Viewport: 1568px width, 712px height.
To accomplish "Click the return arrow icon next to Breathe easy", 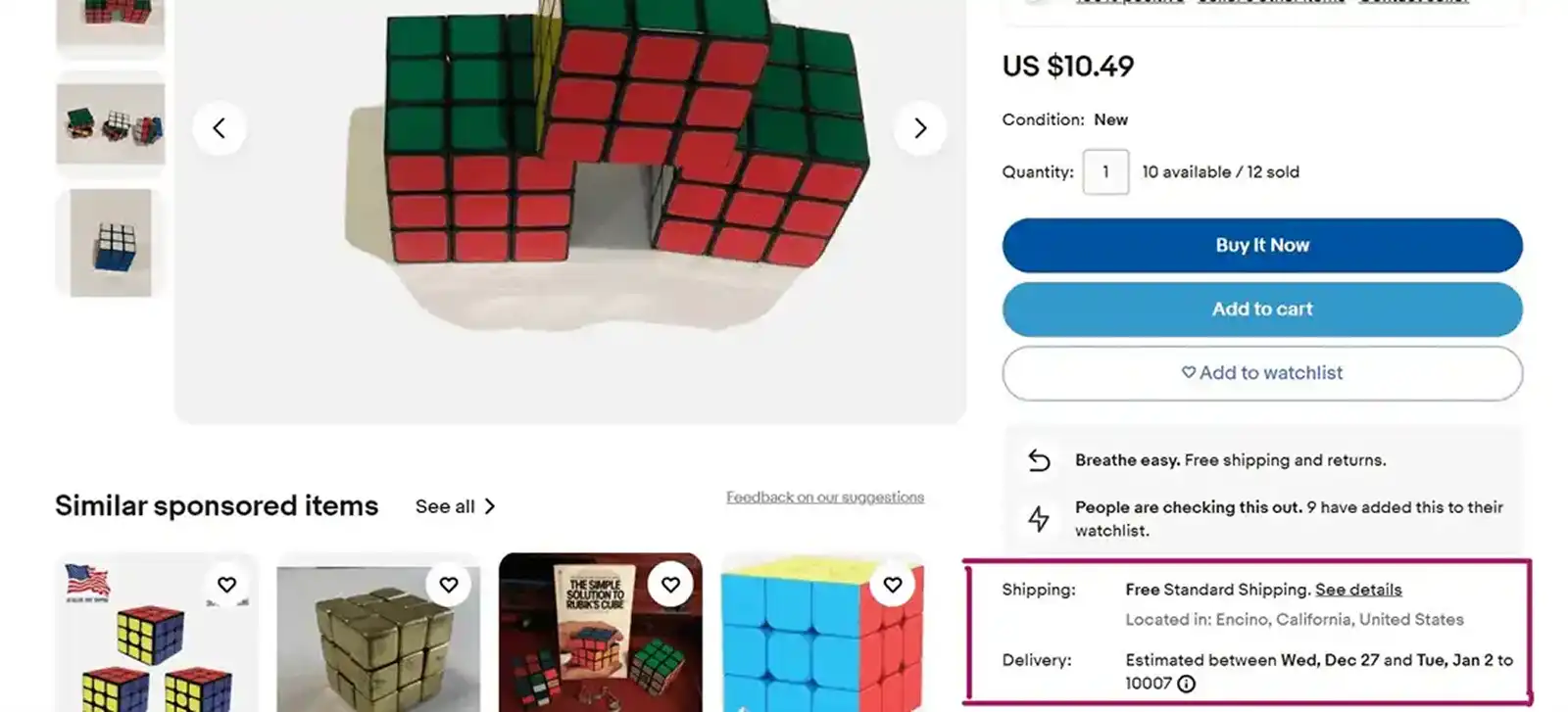I will click(1040, 459).
